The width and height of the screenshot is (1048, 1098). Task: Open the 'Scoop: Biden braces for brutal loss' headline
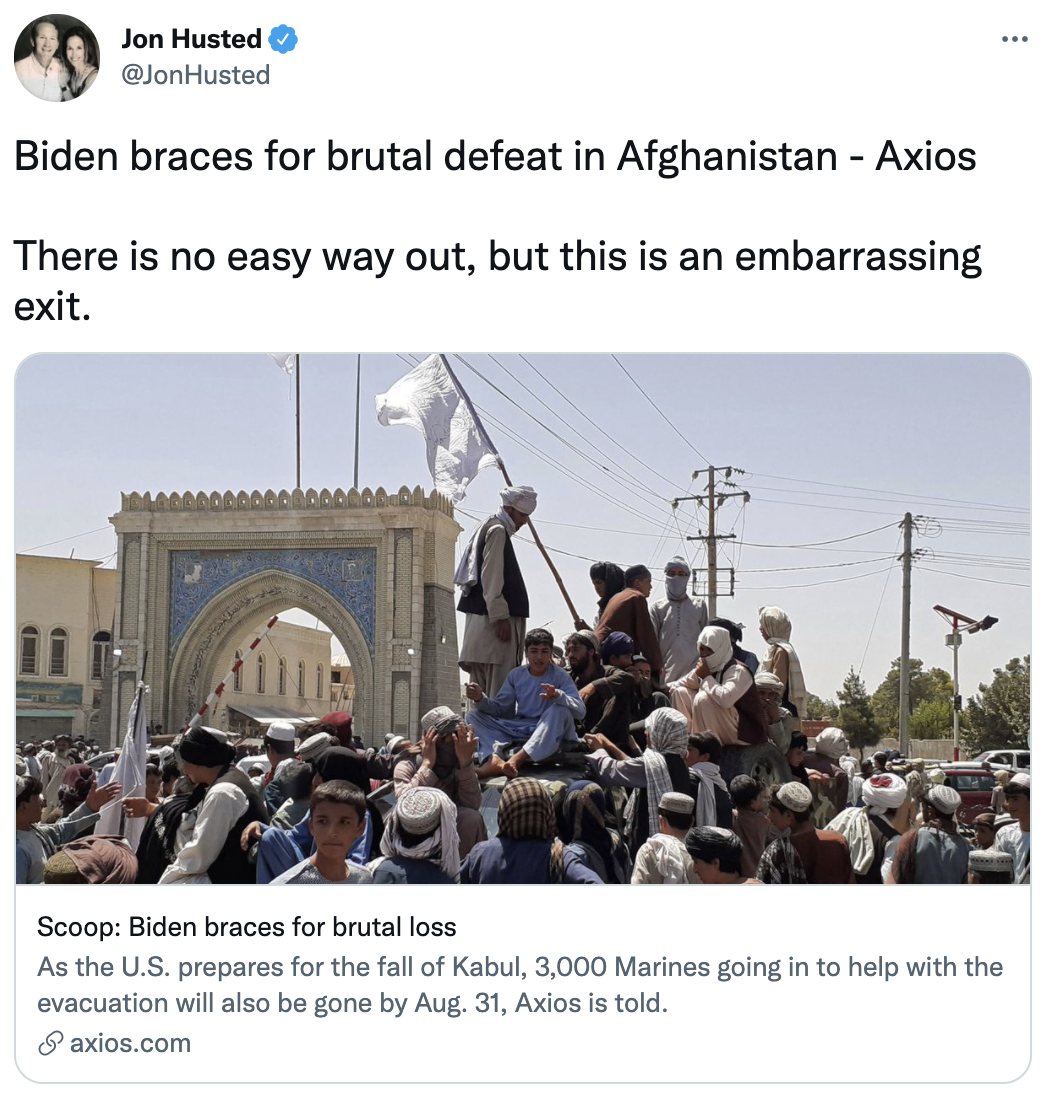coord(246,926)
